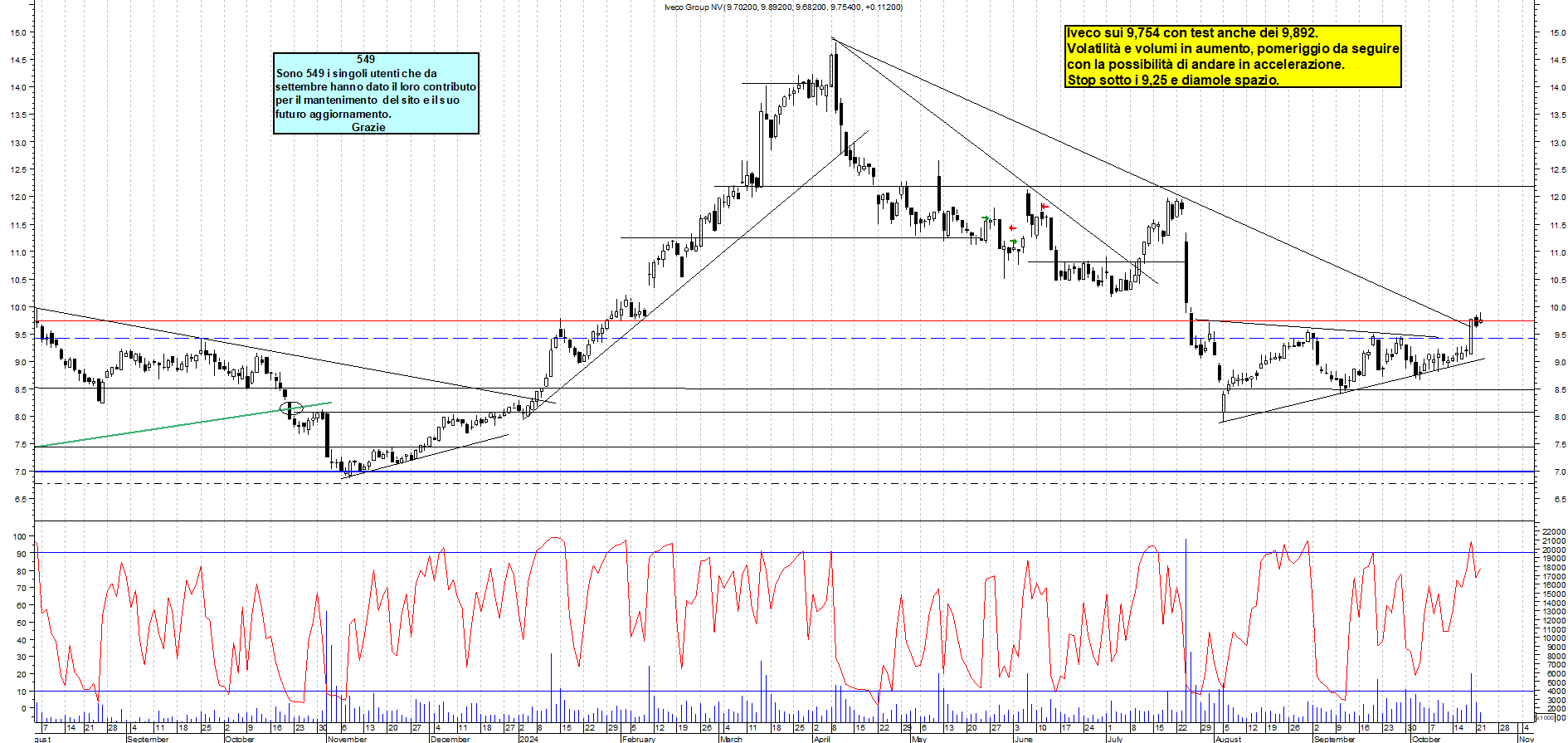Click the 'December' label on the date axis
Image resolution: width=1568 pixels, height=743 pixels.
coord(450,739)
